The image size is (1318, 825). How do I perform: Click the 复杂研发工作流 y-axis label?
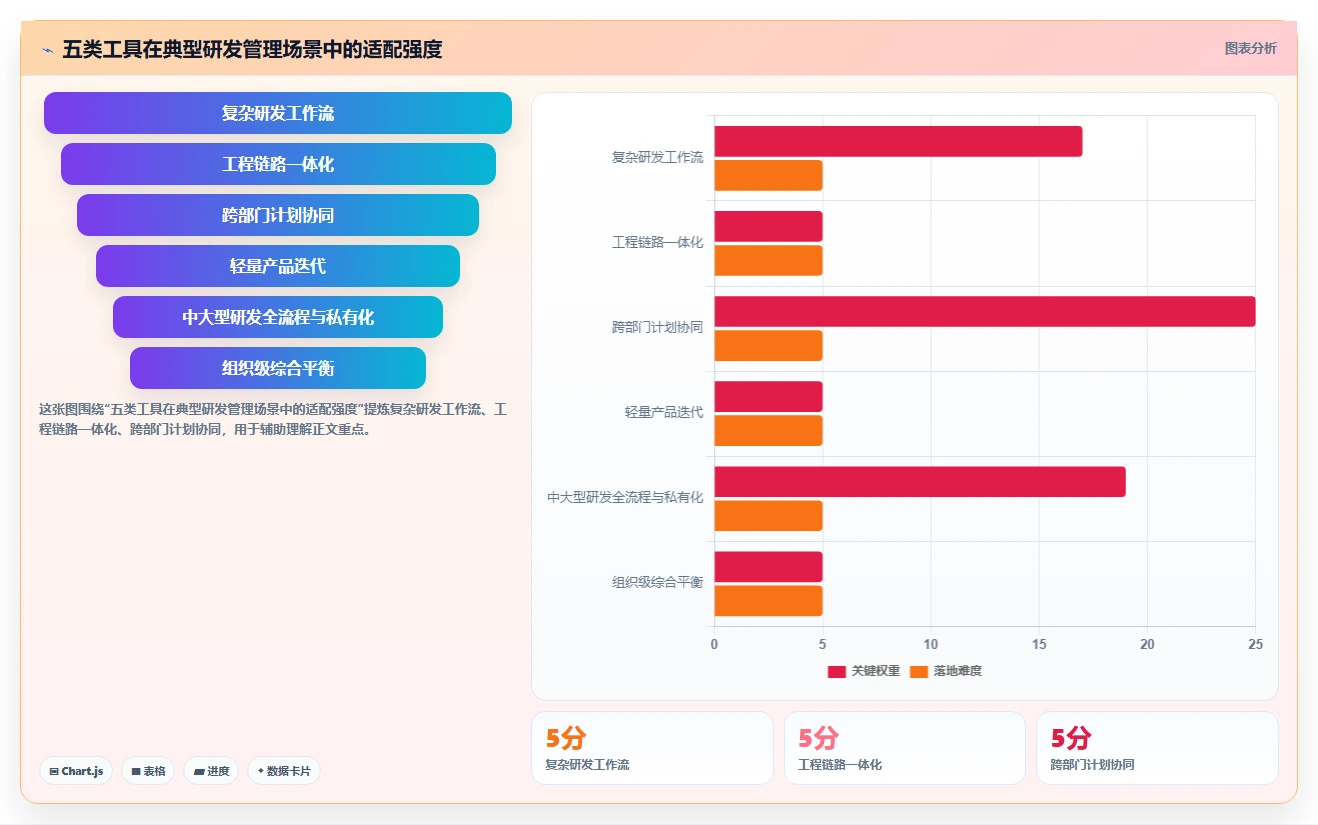(x=658, y=157)
